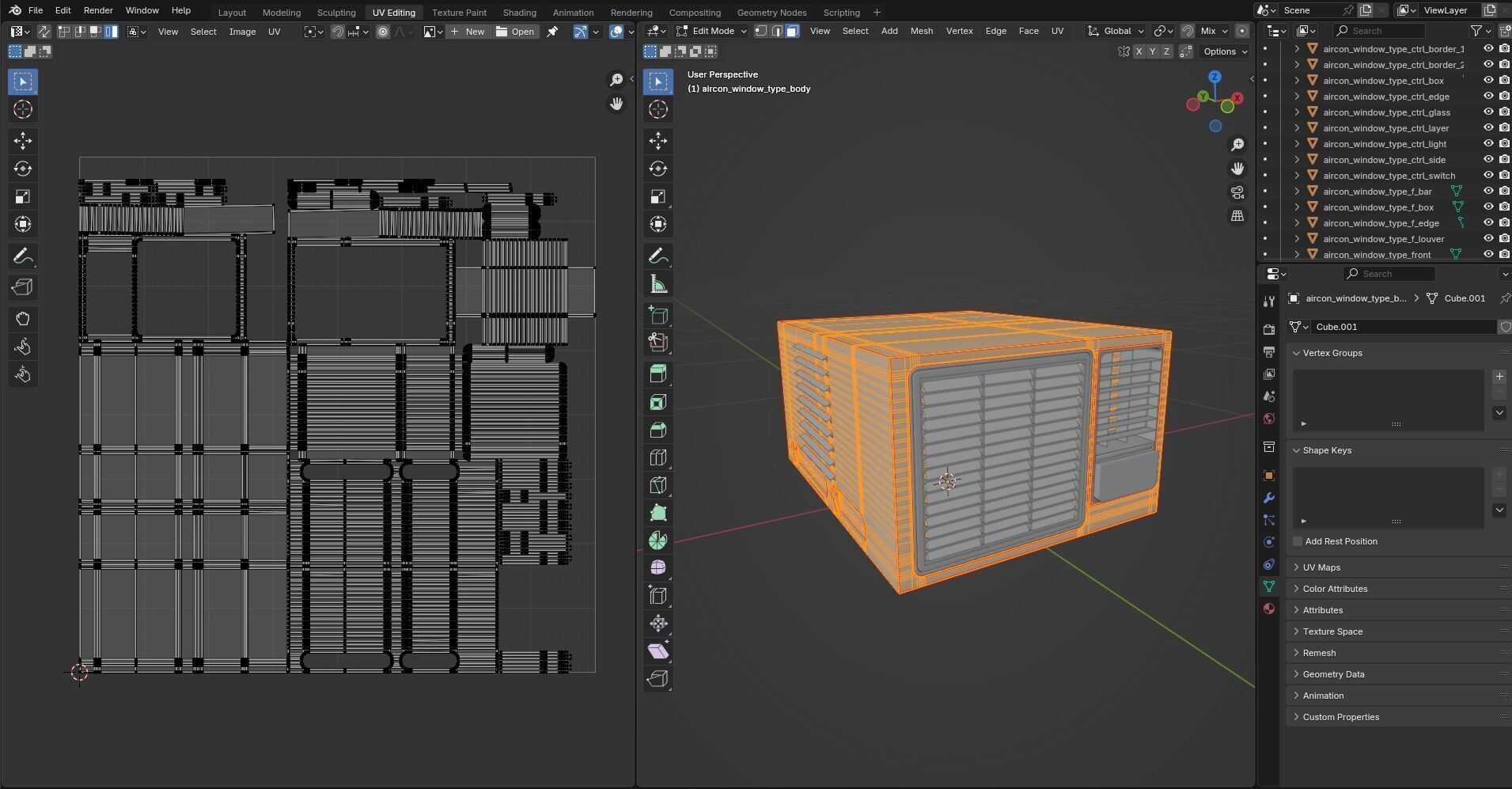
Task: Select the Scale tool in UV editor
Action: pyautogui.click(x=23, y=196)
